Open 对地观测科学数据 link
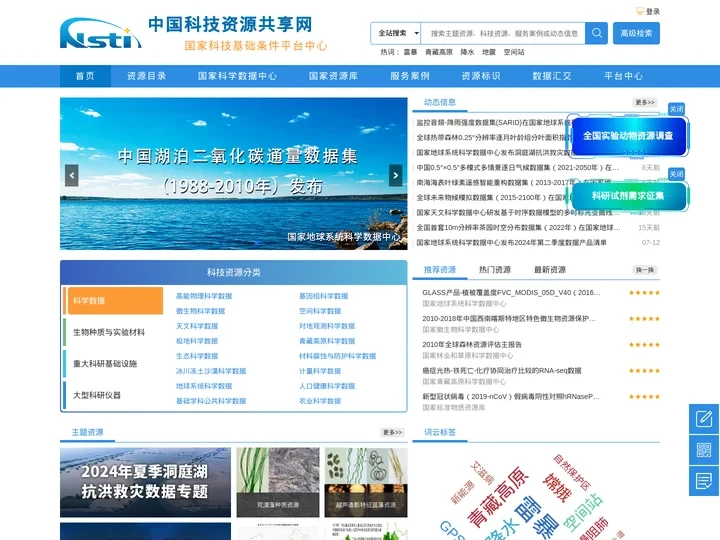Image resolution: width=720 pixels, height=540 pixels. click(327, 326)
